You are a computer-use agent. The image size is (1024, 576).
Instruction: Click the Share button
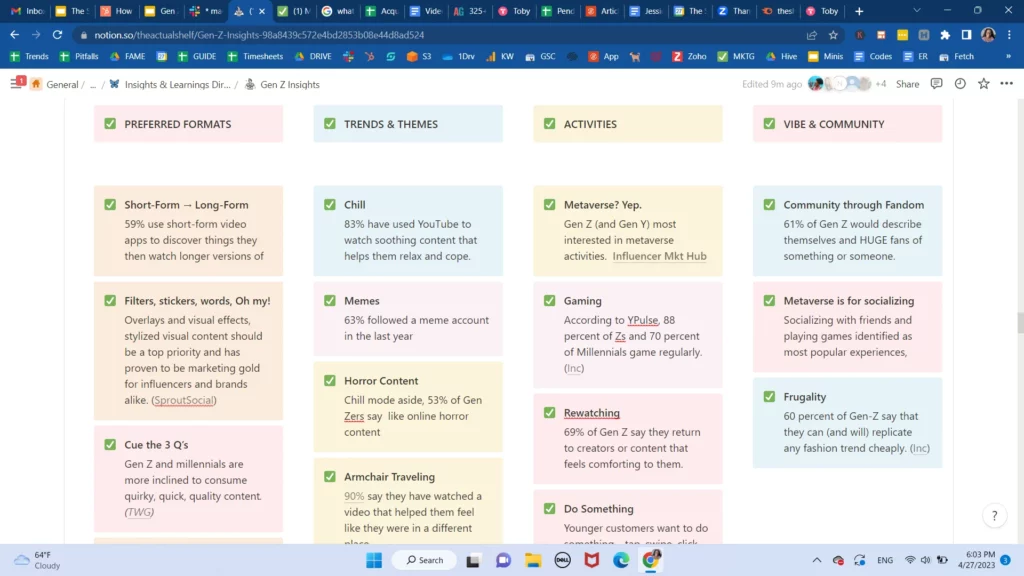(x=907, y=85)
